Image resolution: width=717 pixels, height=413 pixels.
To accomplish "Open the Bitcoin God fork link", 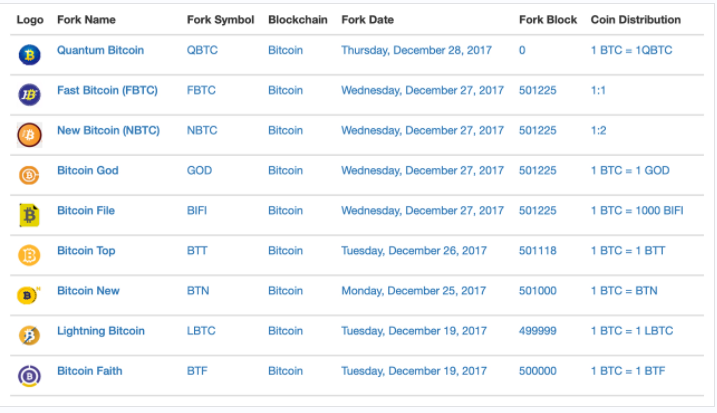I will click(x=87, y=170).
